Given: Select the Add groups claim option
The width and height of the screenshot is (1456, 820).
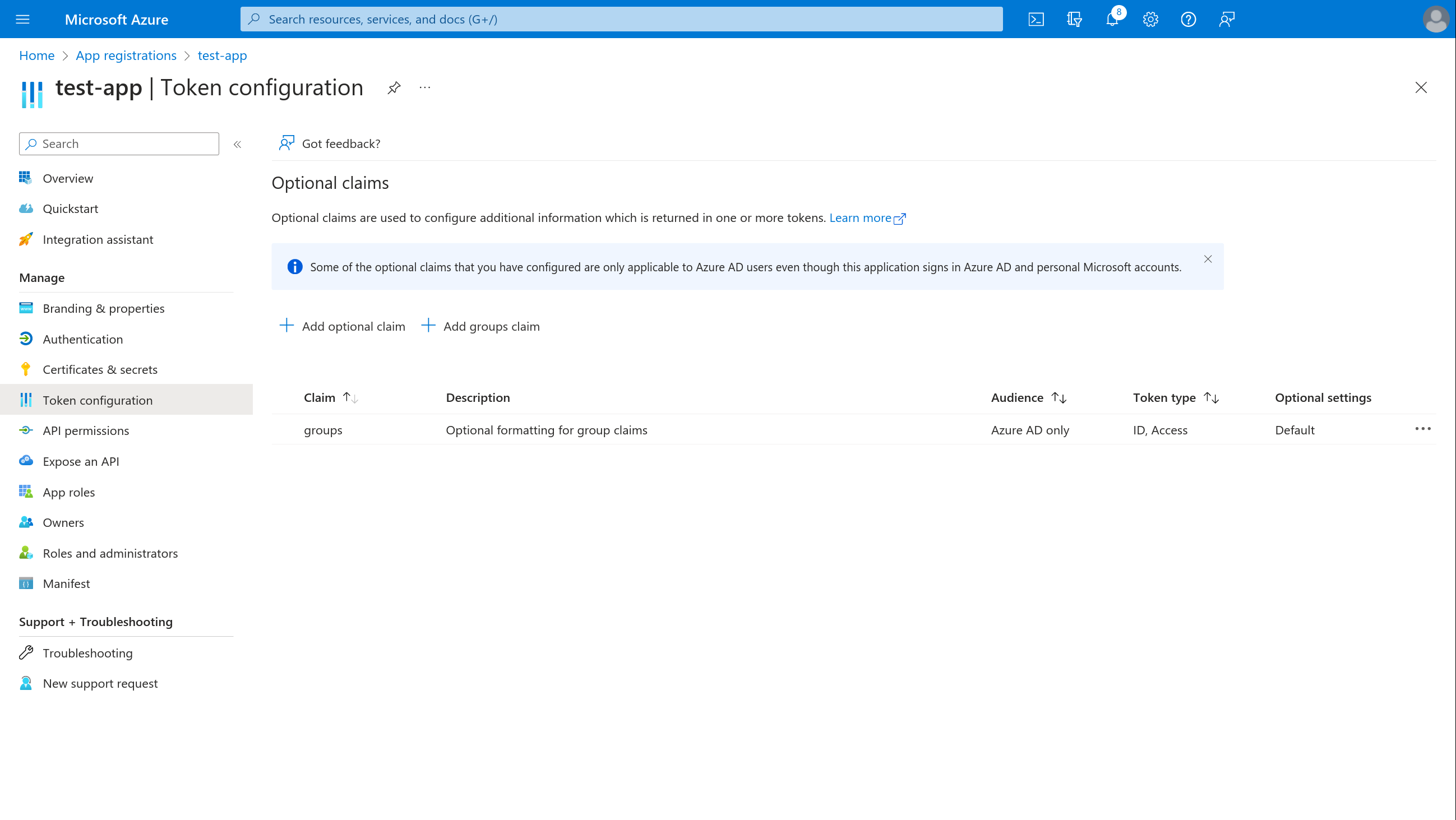Looking at the screenshot, I should click(x=480, y=325).
